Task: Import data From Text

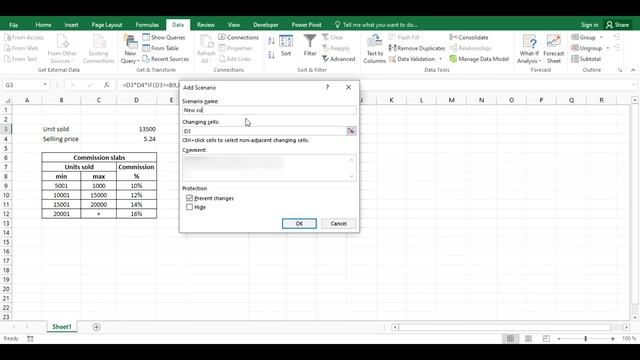Action: tap(20, 59)
